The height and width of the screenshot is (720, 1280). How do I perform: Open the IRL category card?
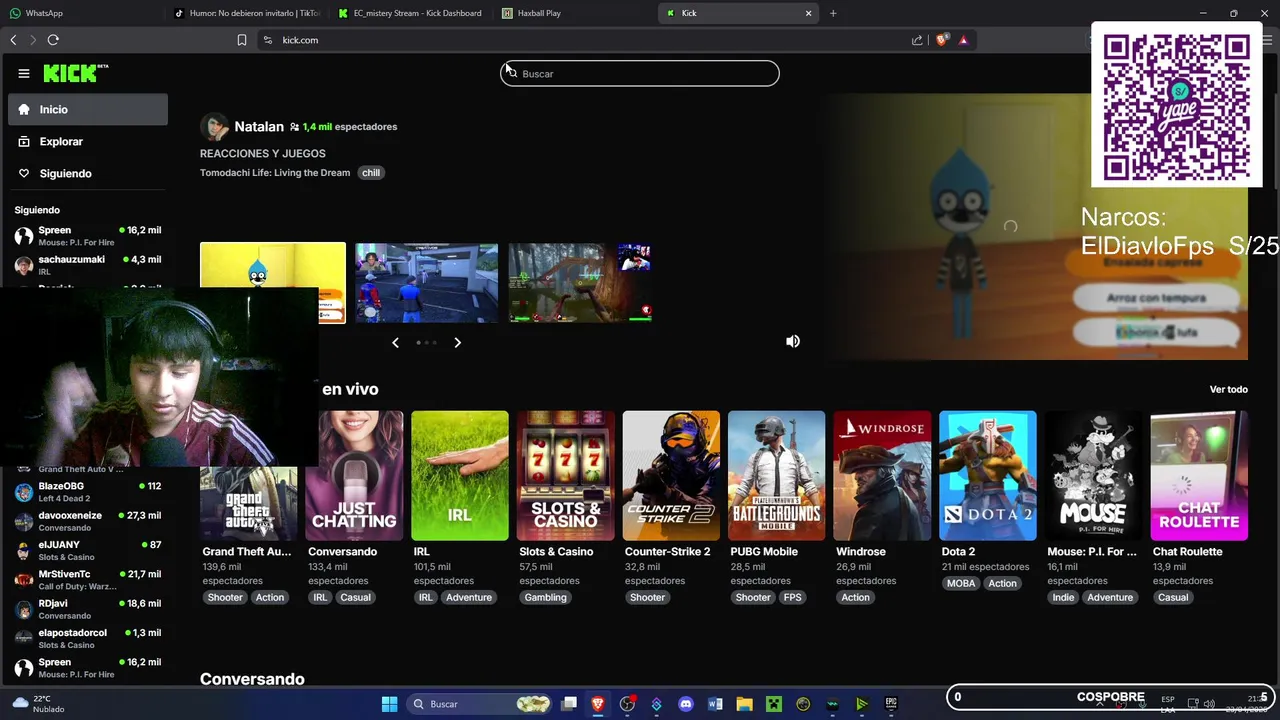460,476
